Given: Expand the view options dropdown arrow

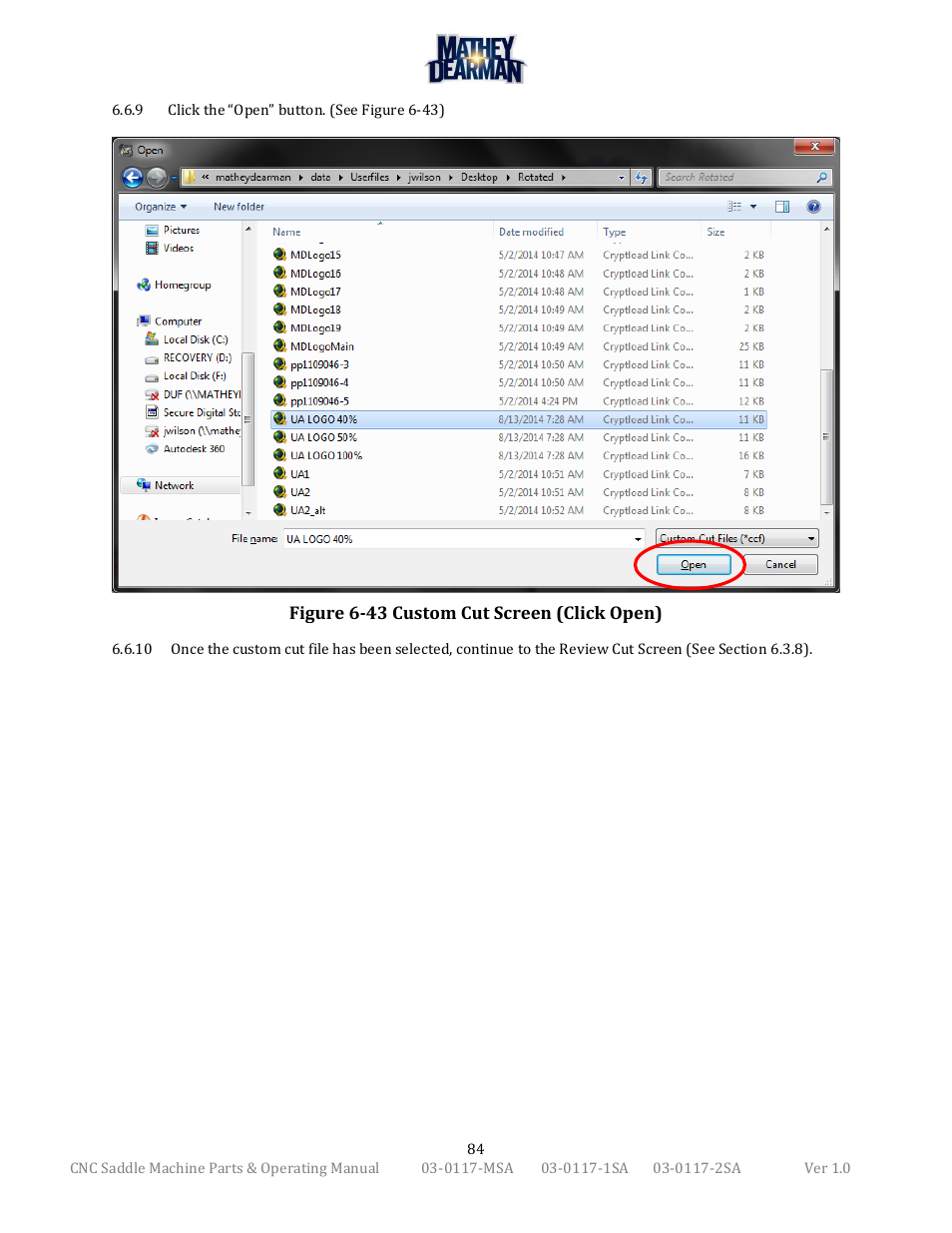Looking at the screenshot, I should [x=753, y=207].
